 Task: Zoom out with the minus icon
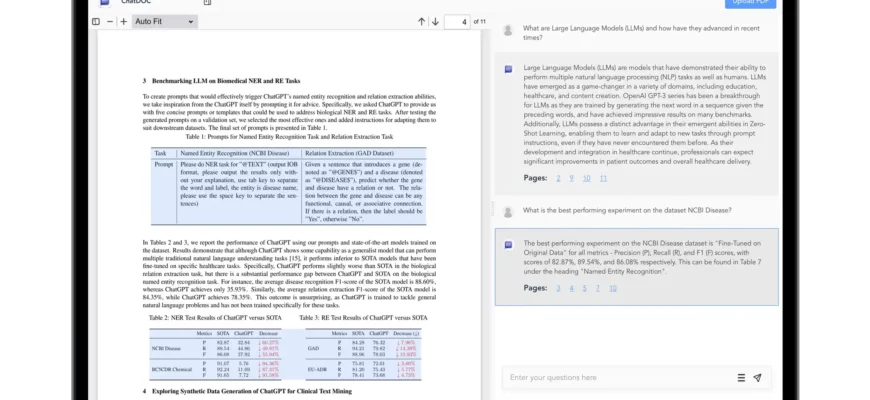pyautogui.click(x=110, y=21)
